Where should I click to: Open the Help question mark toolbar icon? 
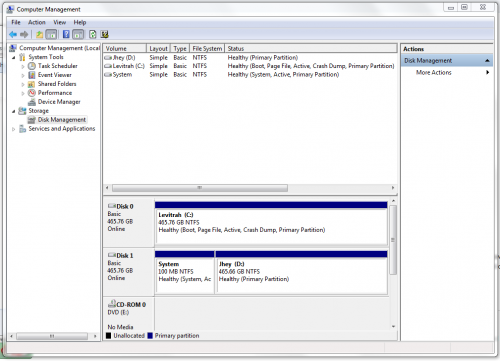[x=66, y=34]
